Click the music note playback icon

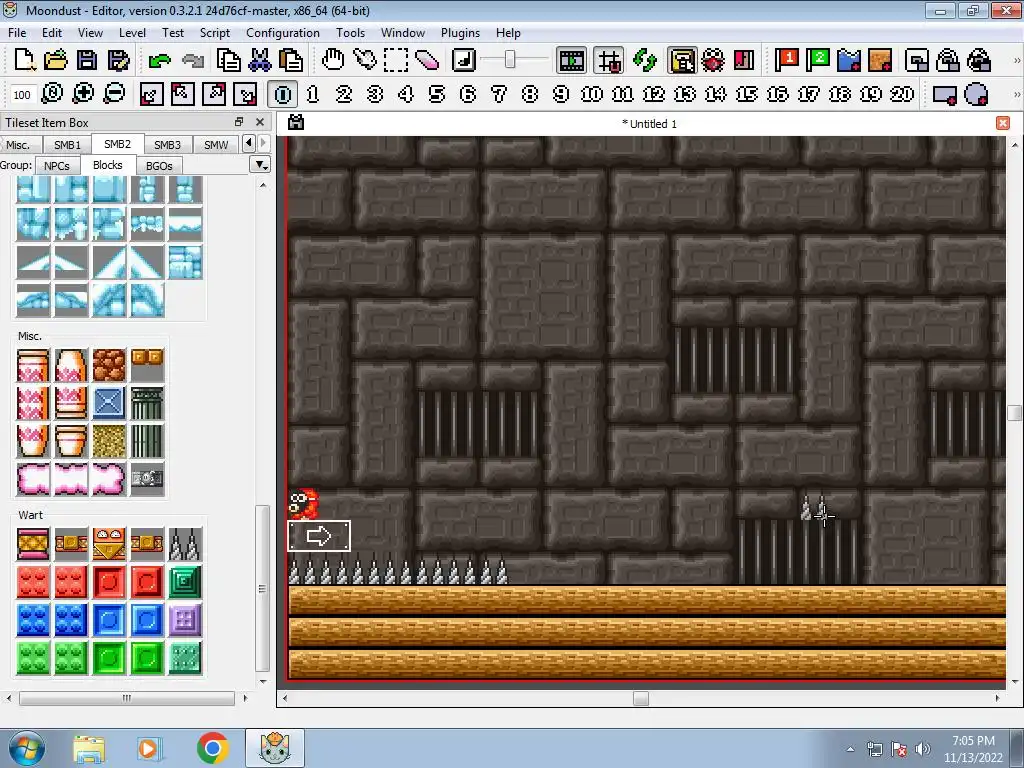464,60
